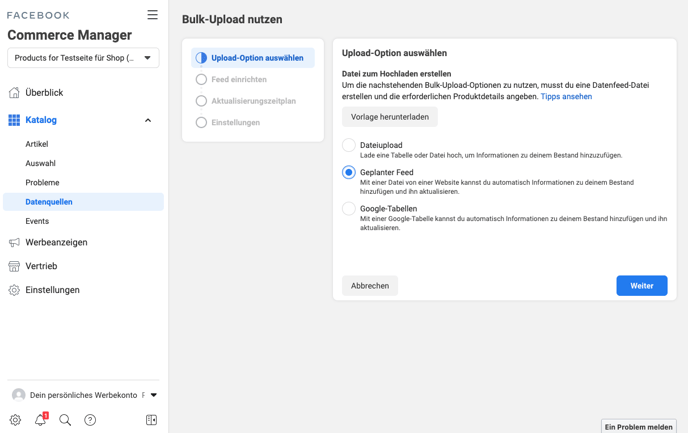
Task: Toggle the sidebar collapse panel icon
Action: [x=151, y=420]
